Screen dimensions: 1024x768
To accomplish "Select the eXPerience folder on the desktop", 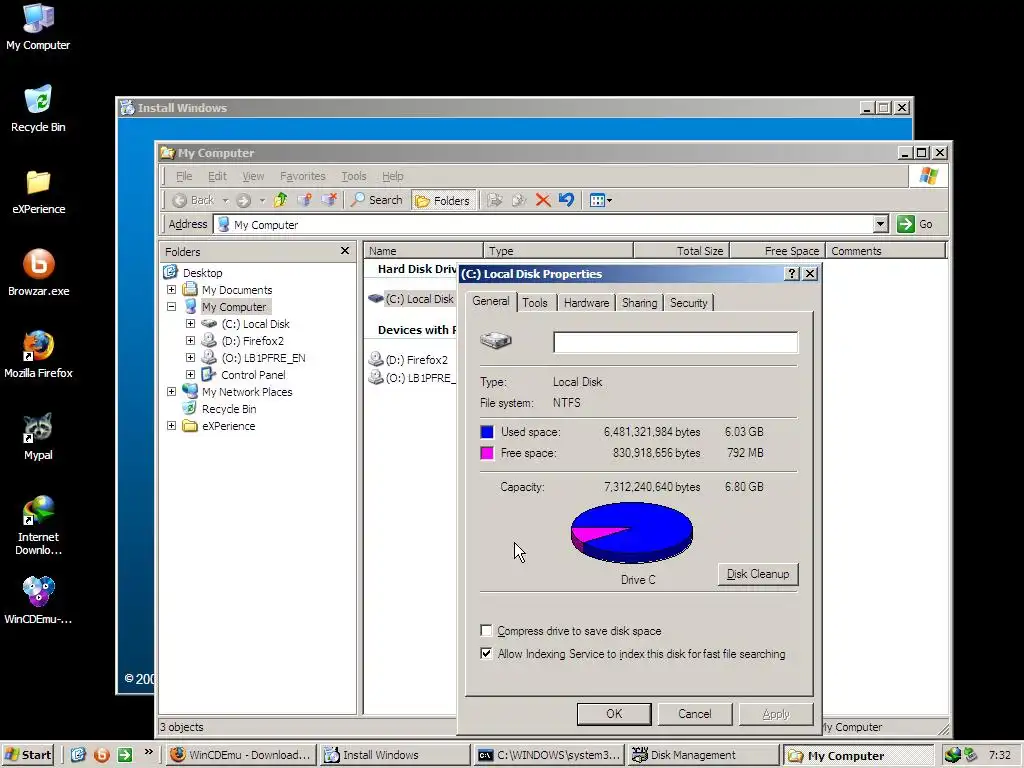I will click(38, 191).
